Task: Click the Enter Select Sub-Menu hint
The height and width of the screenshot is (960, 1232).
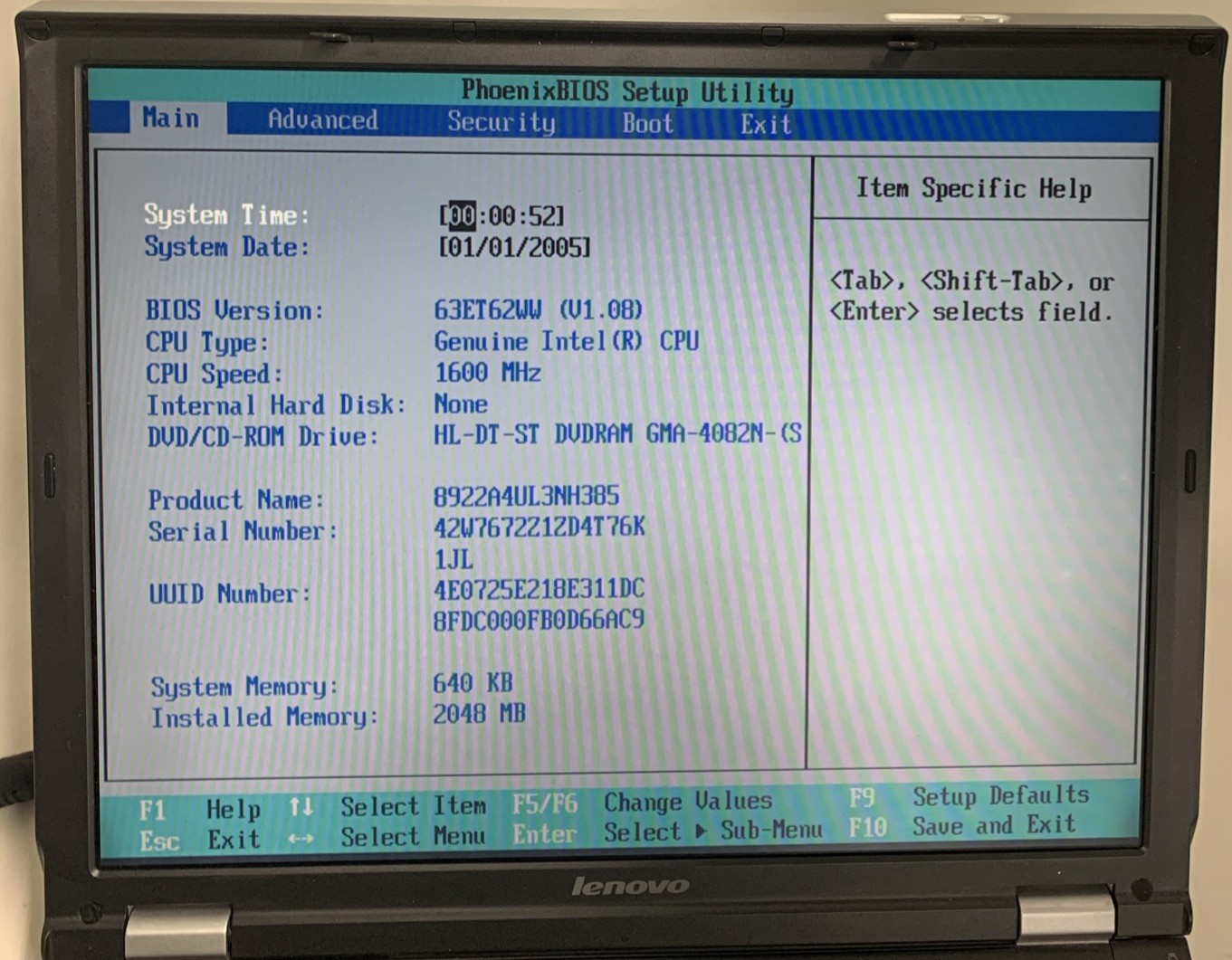Action: coord(668,832)
